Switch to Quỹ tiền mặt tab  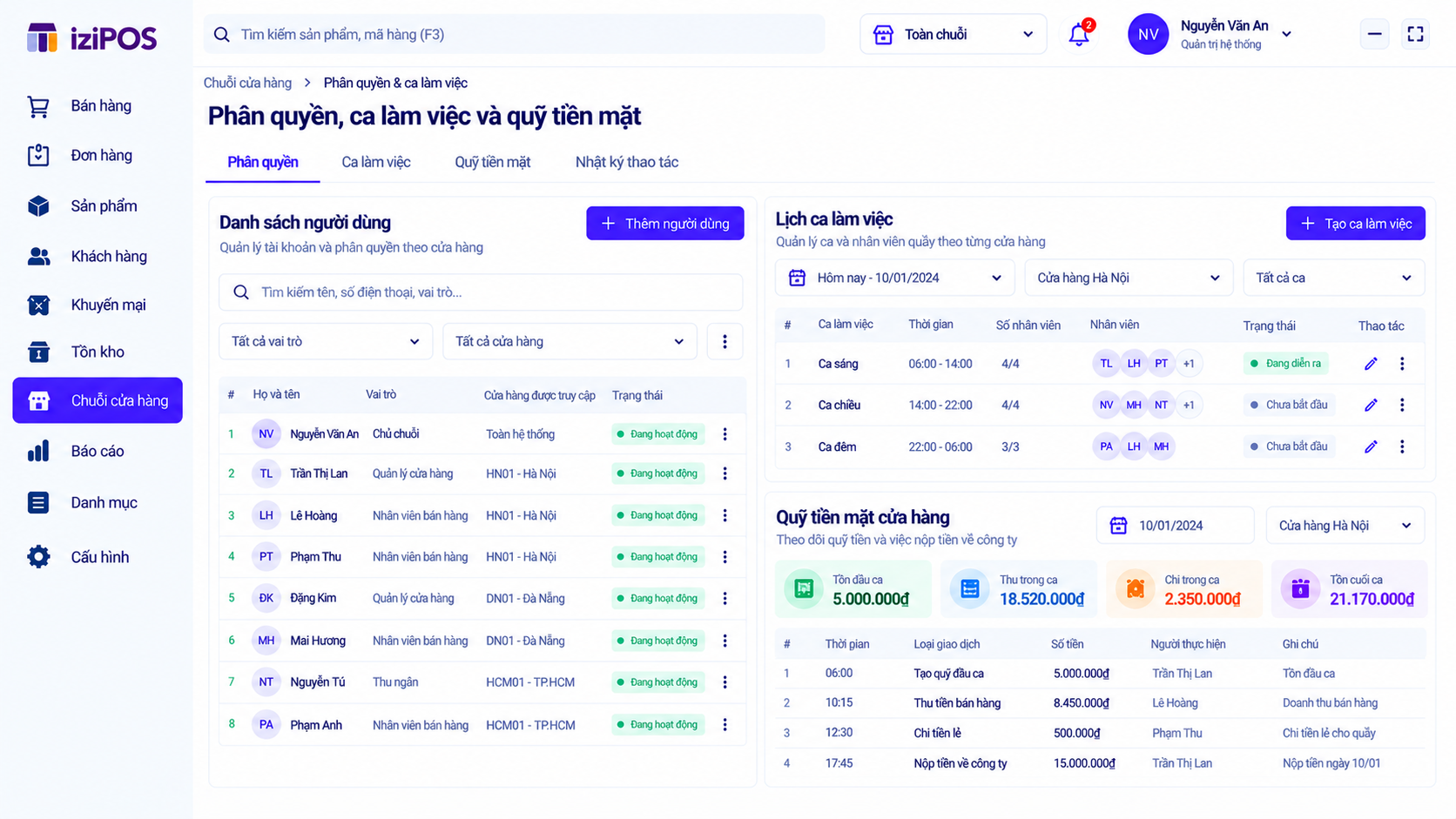pos(492,163)
